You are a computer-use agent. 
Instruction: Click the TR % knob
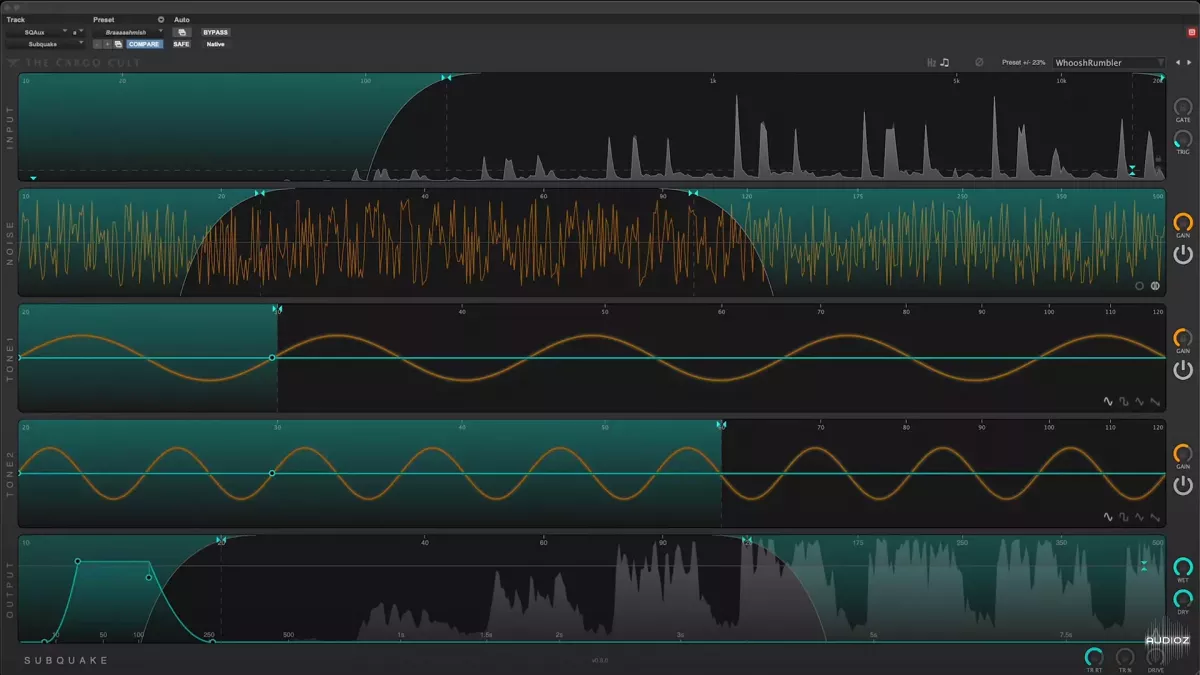click(x=1125, y=657)
